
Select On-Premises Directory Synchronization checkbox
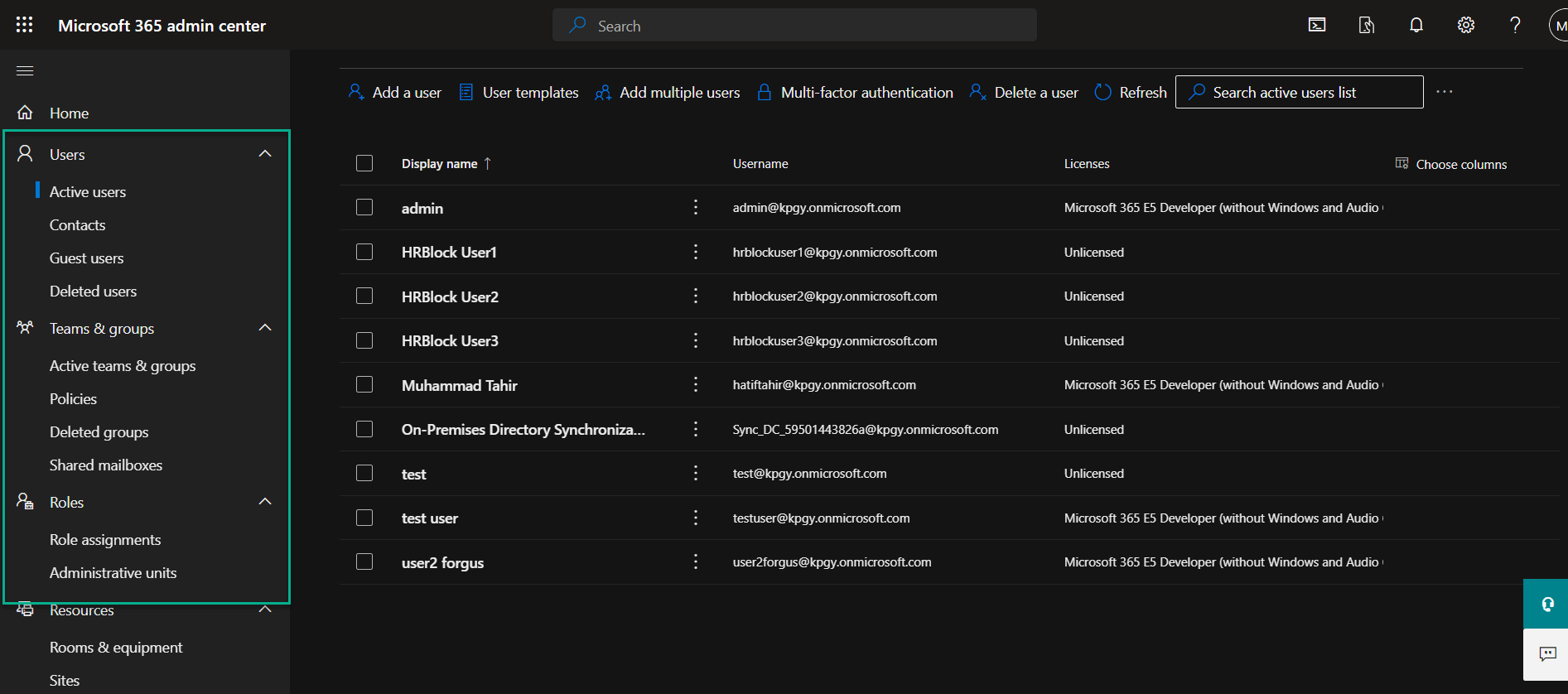364,429
